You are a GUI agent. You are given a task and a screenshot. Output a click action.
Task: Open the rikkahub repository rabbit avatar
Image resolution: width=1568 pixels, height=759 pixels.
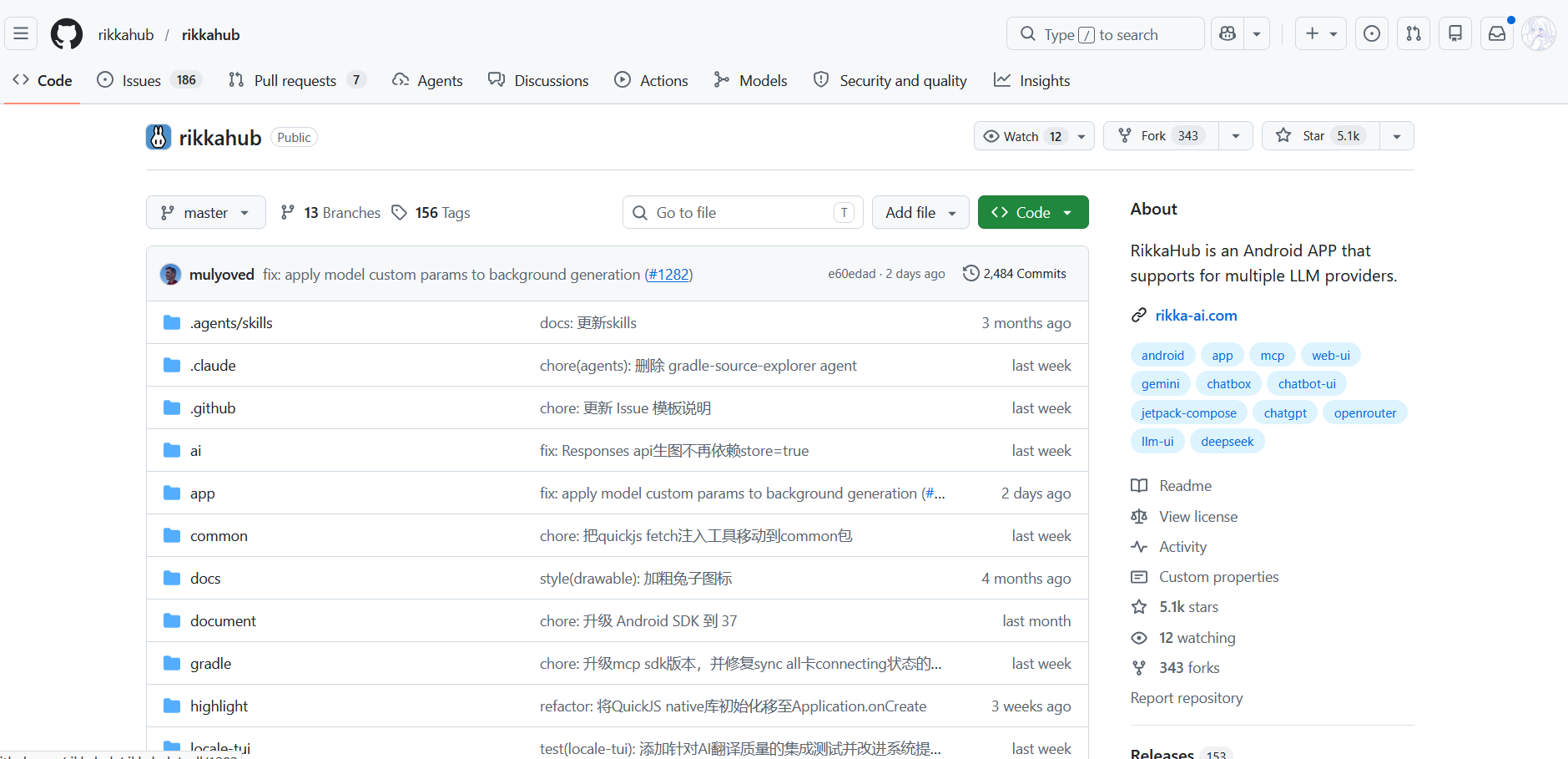point(159,137)
